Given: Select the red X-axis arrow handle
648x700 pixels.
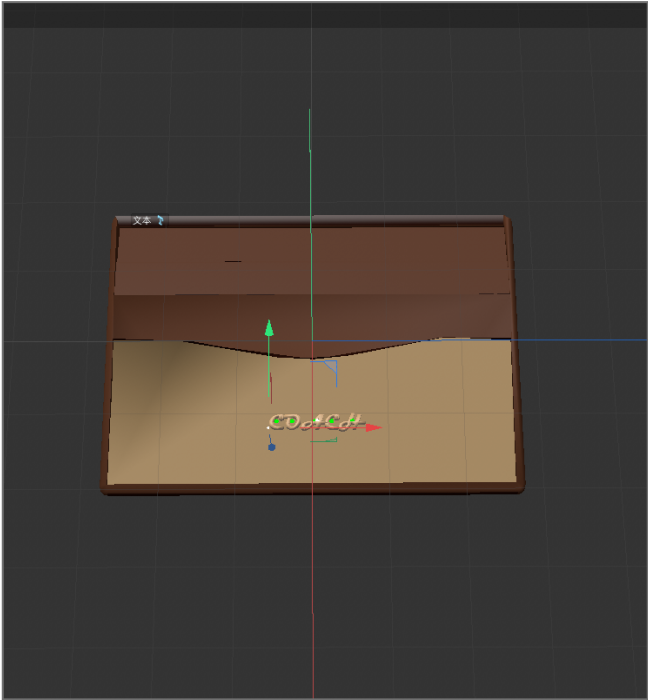Looking at the screenshot, I should [373, 427].
